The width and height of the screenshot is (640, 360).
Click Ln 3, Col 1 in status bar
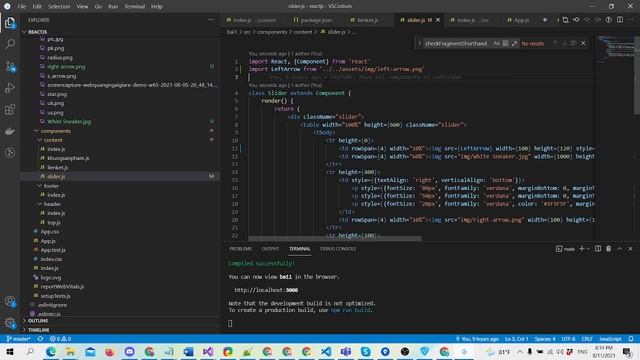516,339
